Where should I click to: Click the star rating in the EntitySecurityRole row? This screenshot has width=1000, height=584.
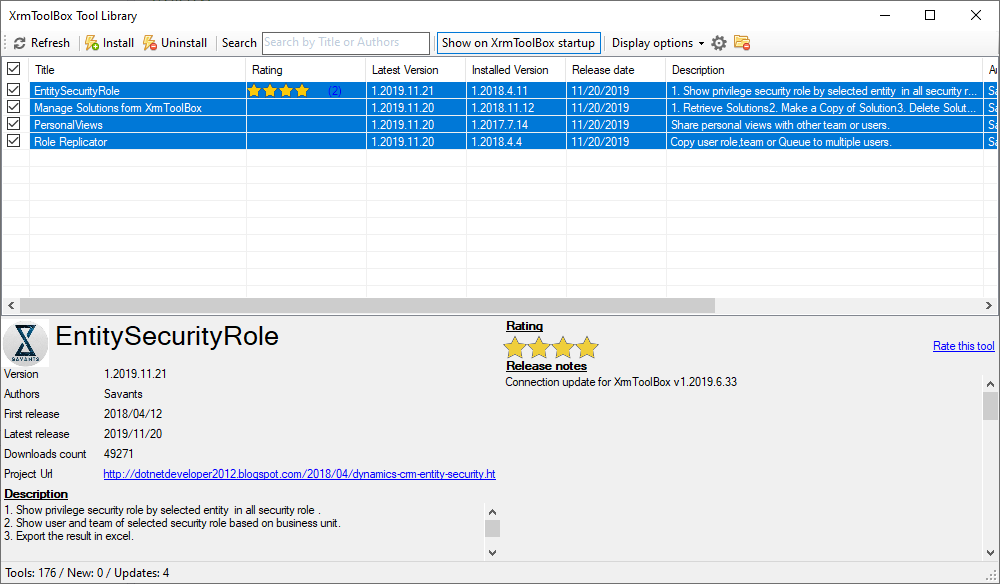click(x=277, y=90)
